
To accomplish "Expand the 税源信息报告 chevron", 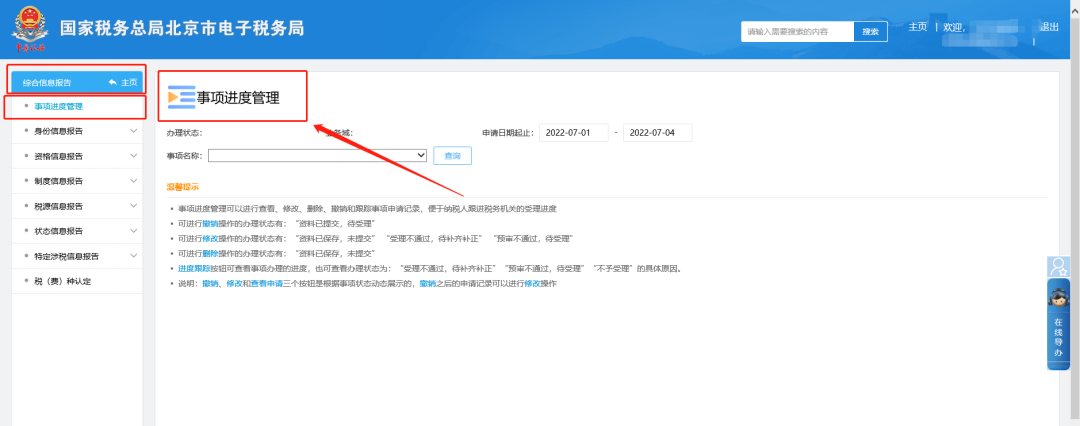I will point(133,206).
